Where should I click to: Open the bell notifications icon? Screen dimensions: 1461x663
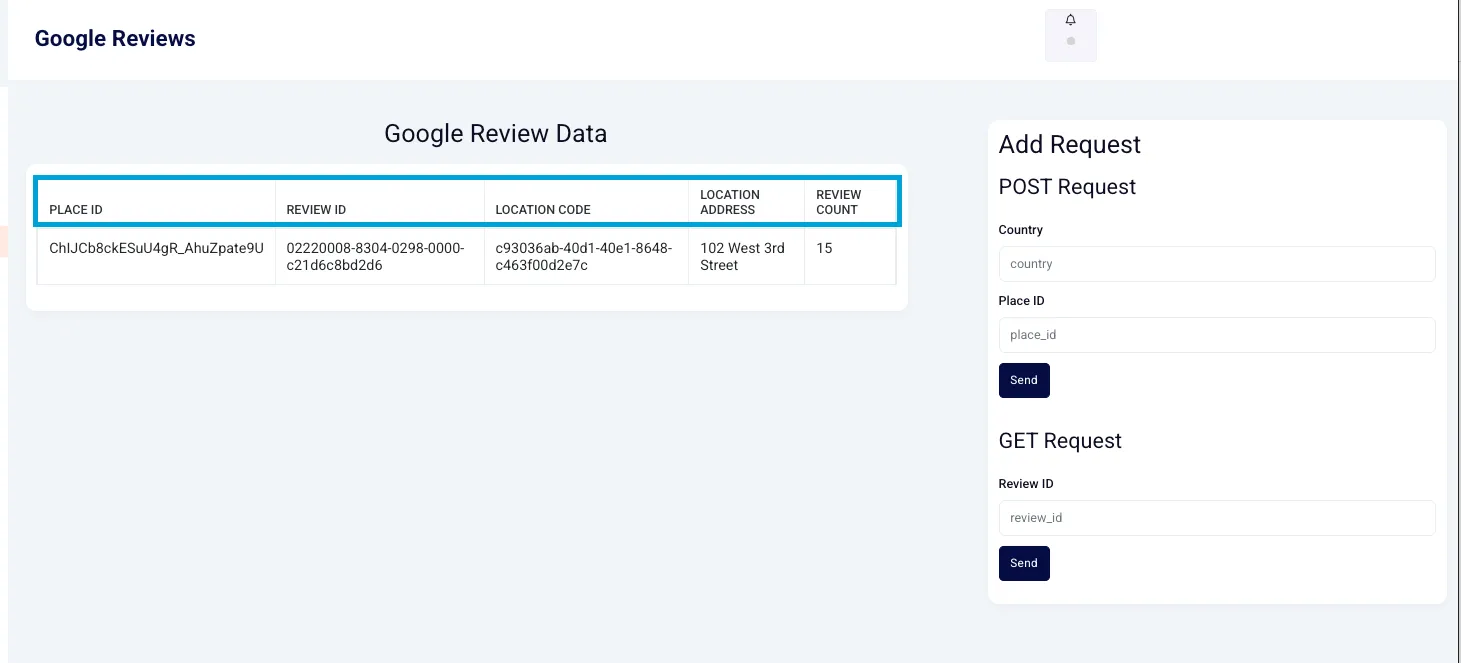tap(1070, 21)
